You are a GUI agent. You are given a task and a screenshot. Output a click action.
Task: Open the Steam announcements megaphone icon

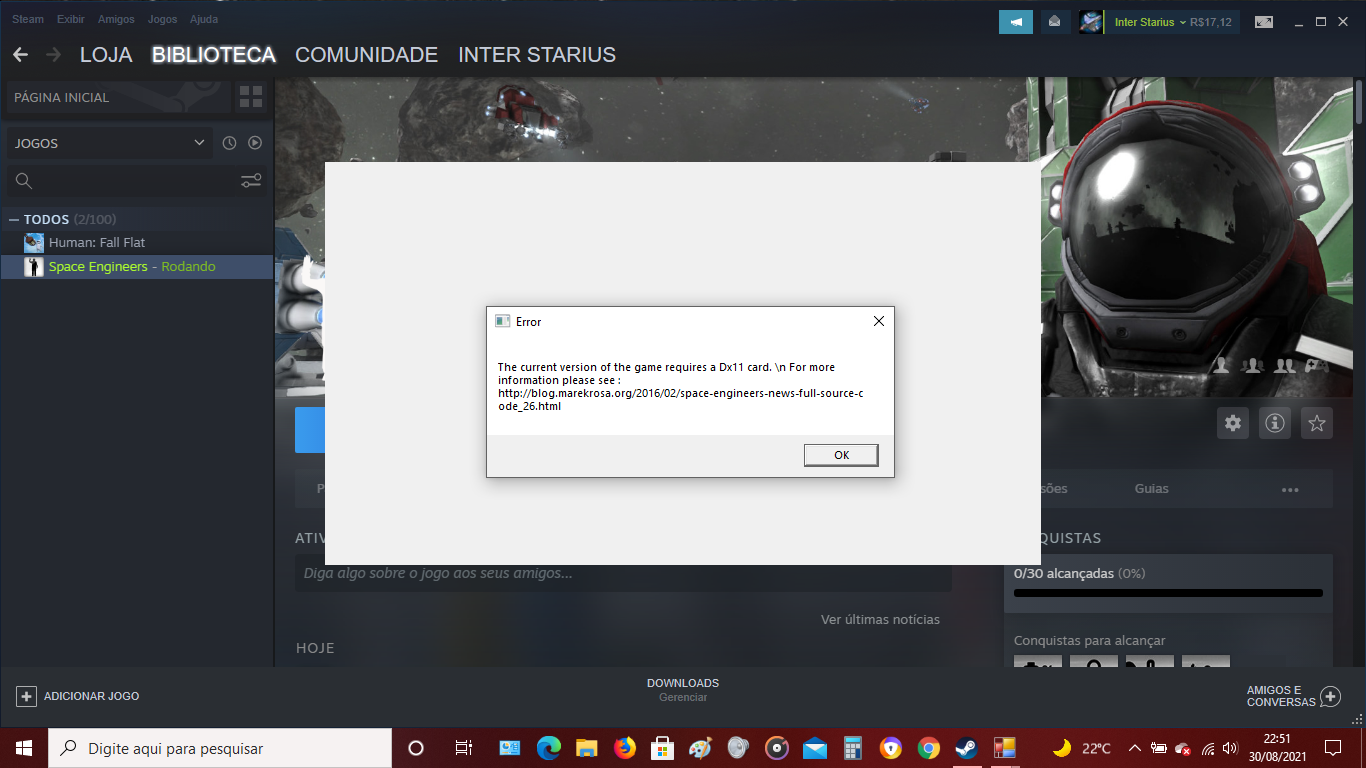click(x=1016, y=22)
